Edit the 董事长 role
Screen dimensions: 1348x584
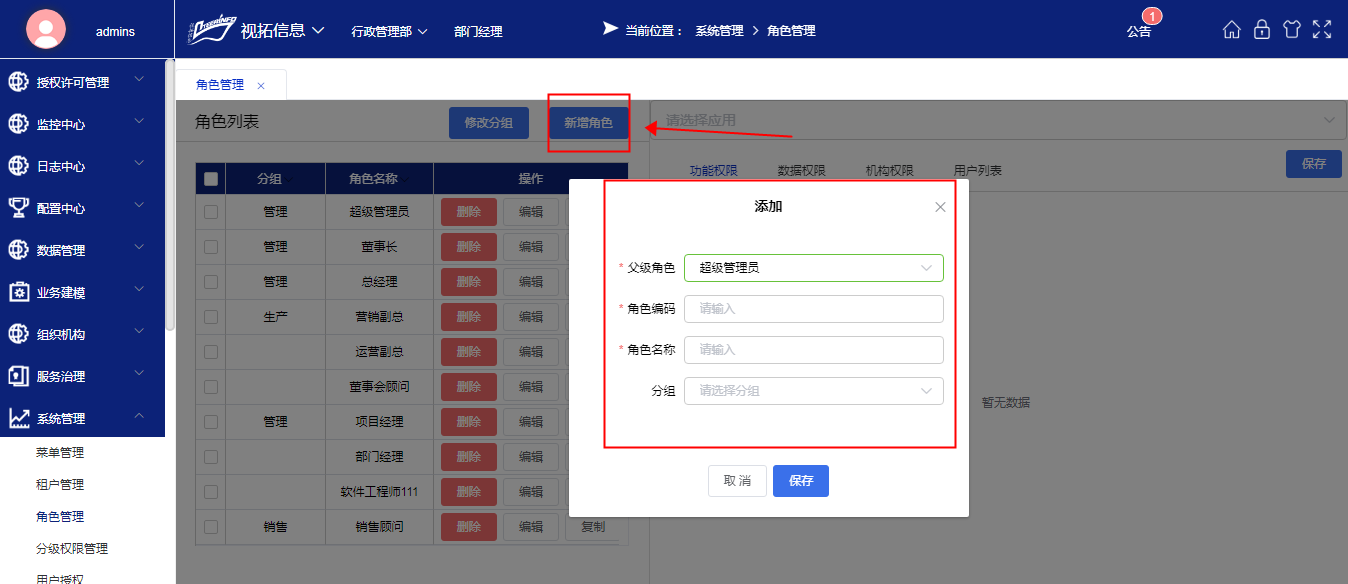click(531, 247)
